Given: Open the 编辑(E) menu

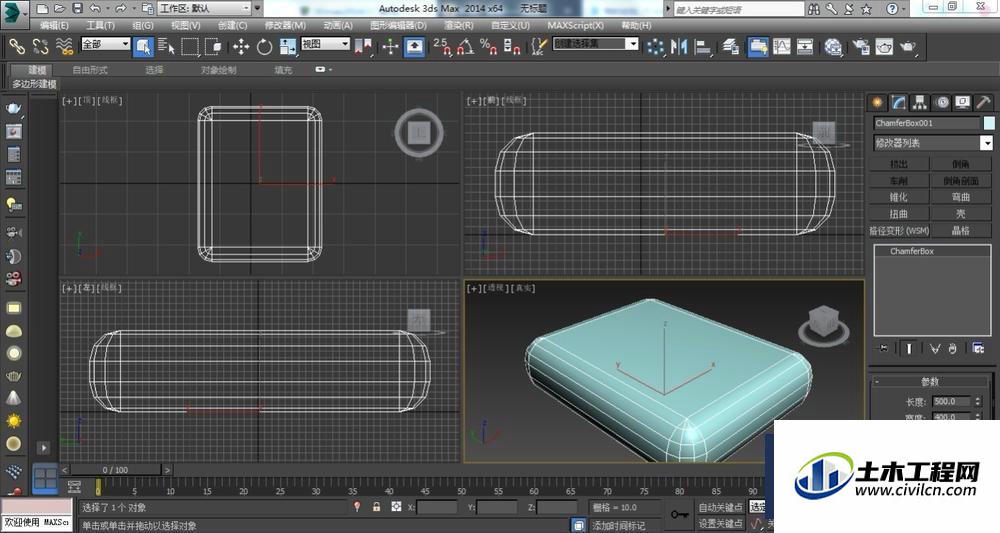Looking at the screenshot, I should [54, 26].
